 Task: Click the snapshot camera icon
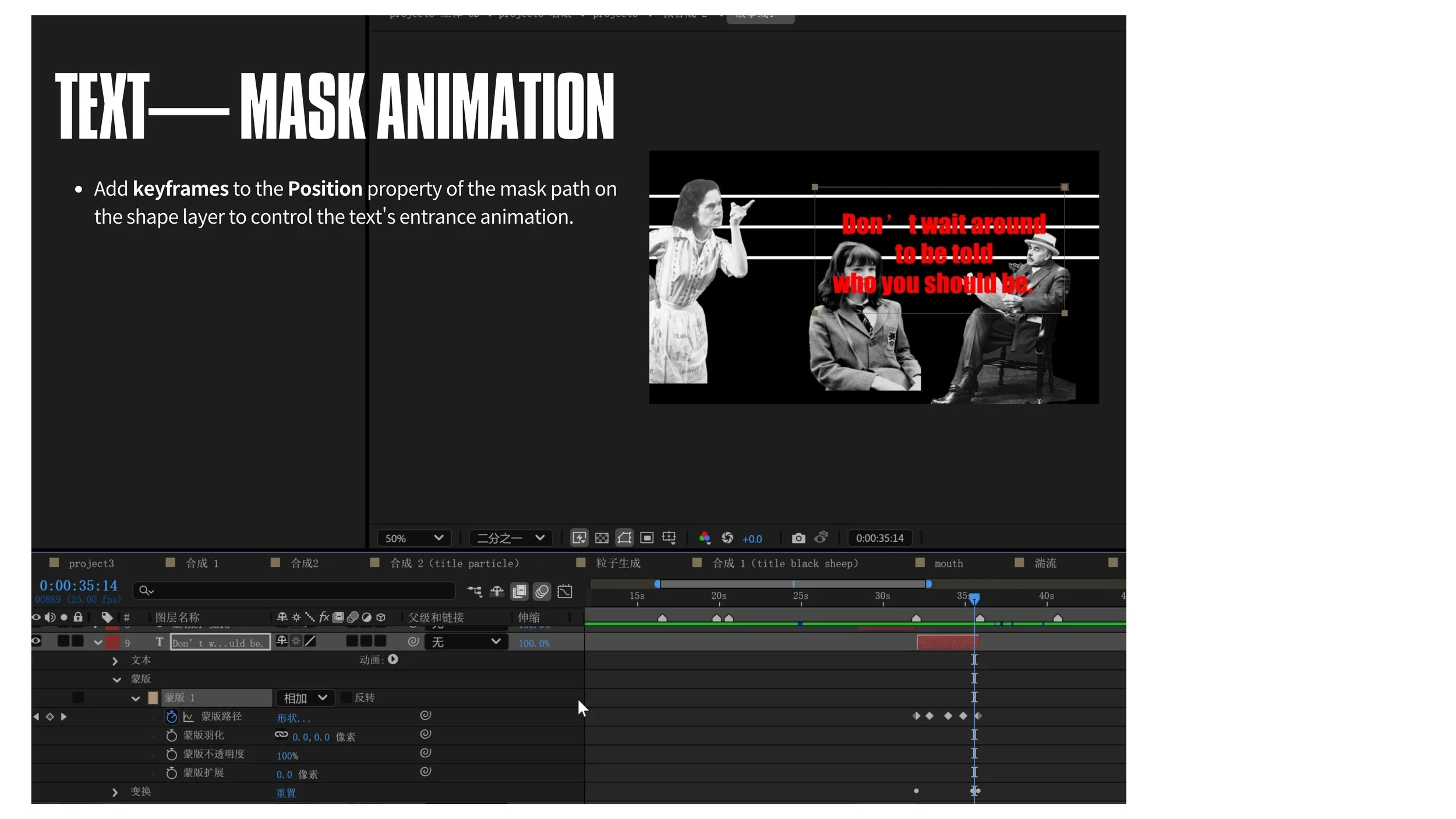point(798,538)
